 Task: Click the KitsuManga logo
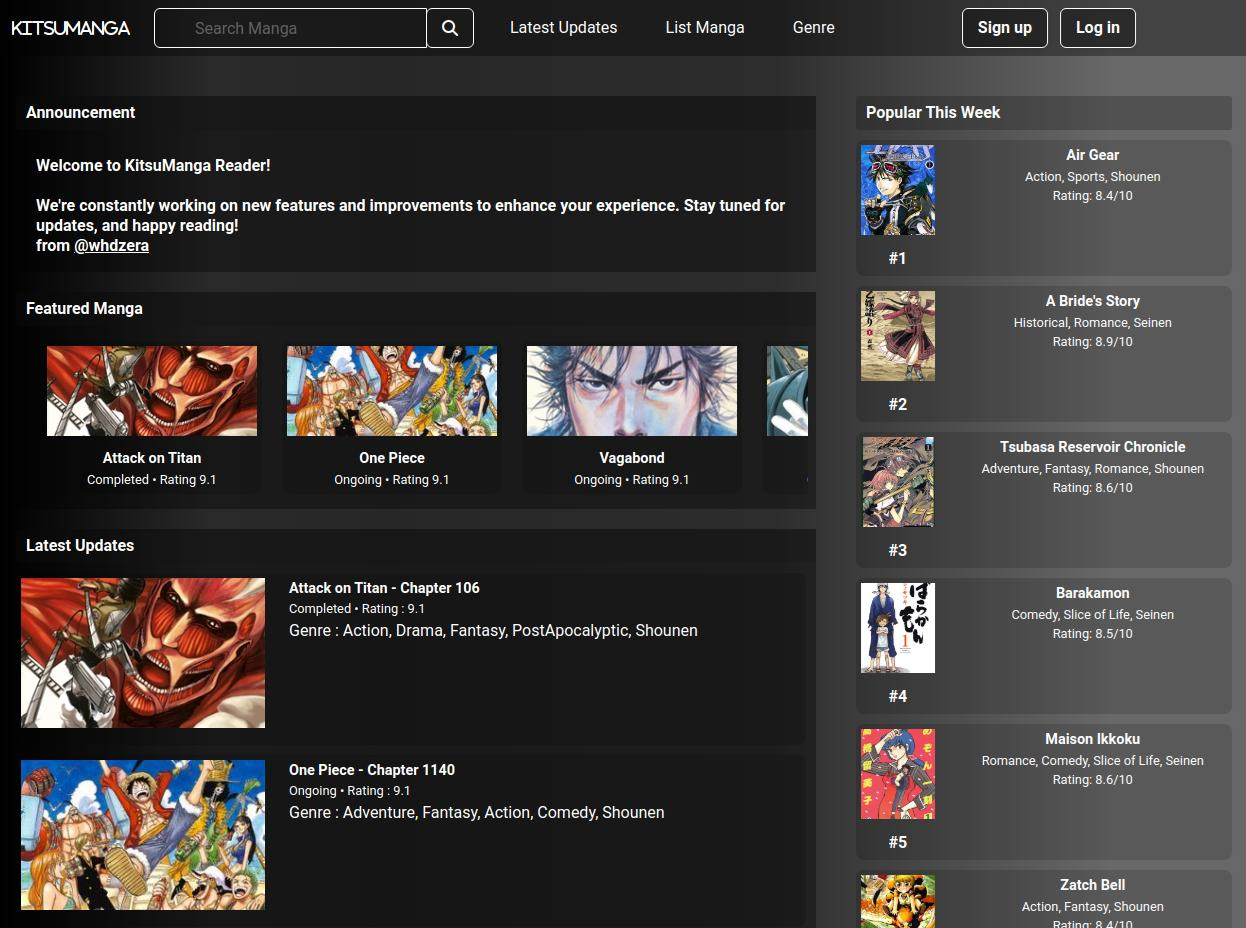click(71, 28)
